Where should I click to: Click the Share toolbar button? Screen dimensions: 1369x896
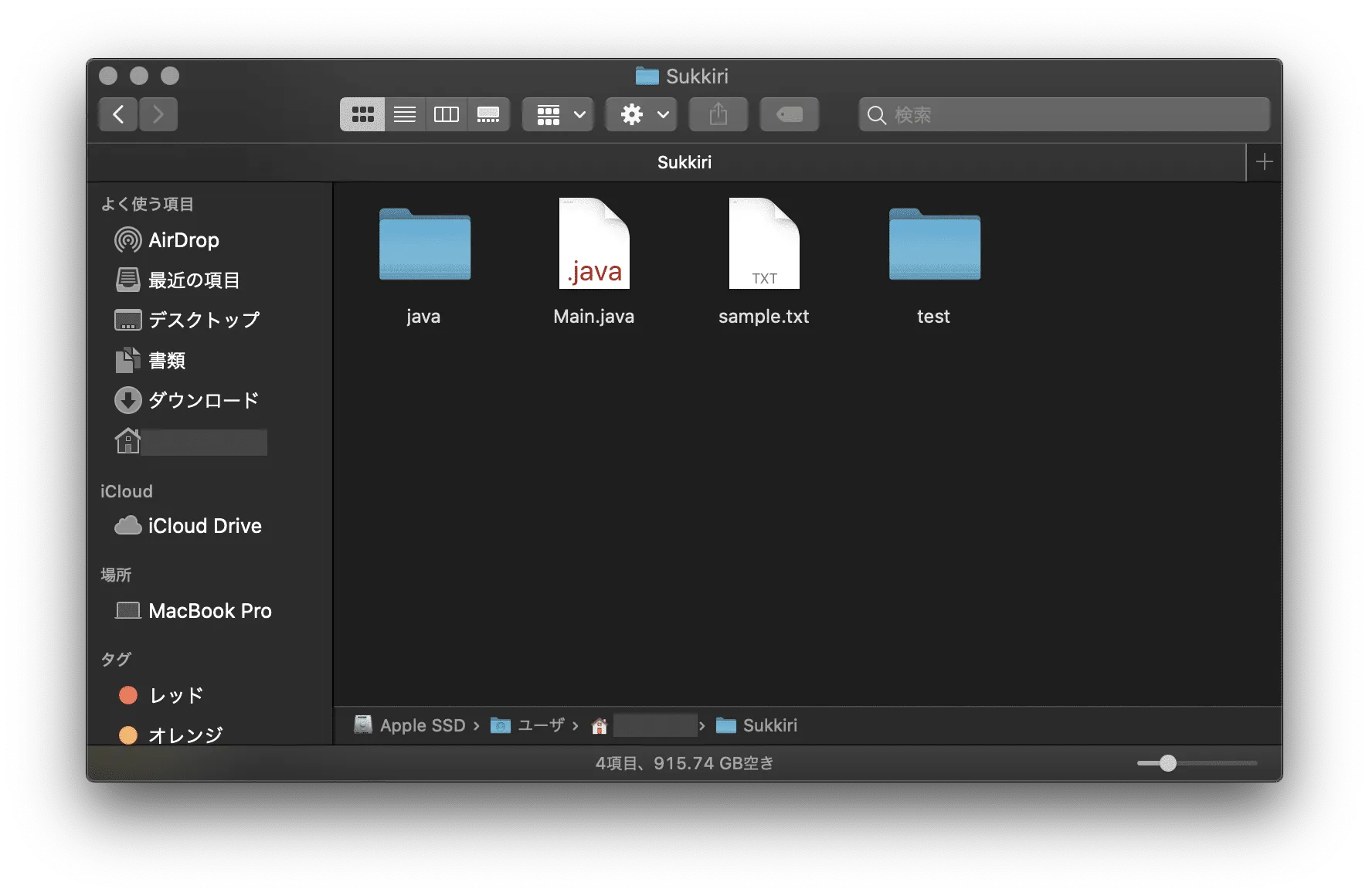pyautogui.click(x=718, y=114)
